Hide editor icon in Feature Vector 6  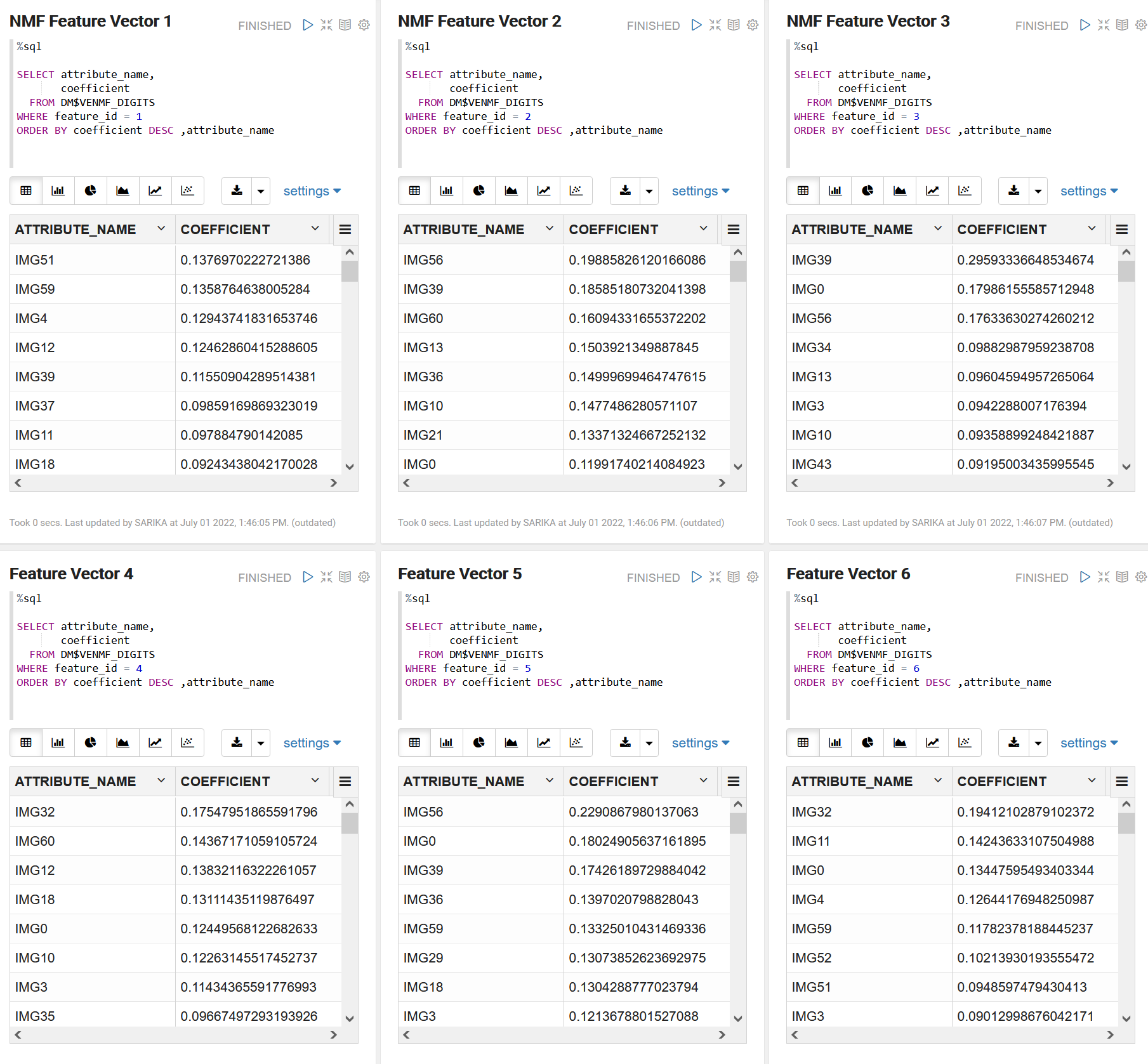pos(1104,577)
